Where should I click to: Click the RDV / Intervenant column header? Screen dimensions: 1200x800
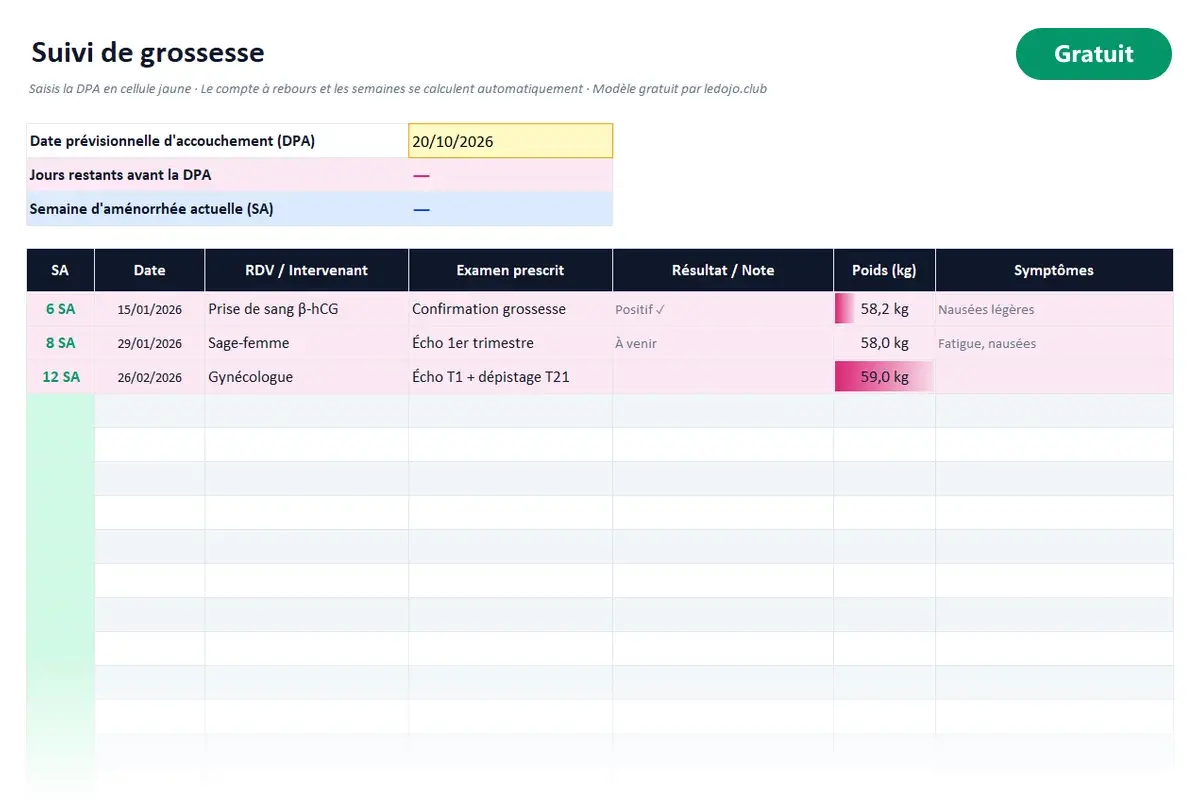coord(307,270)
